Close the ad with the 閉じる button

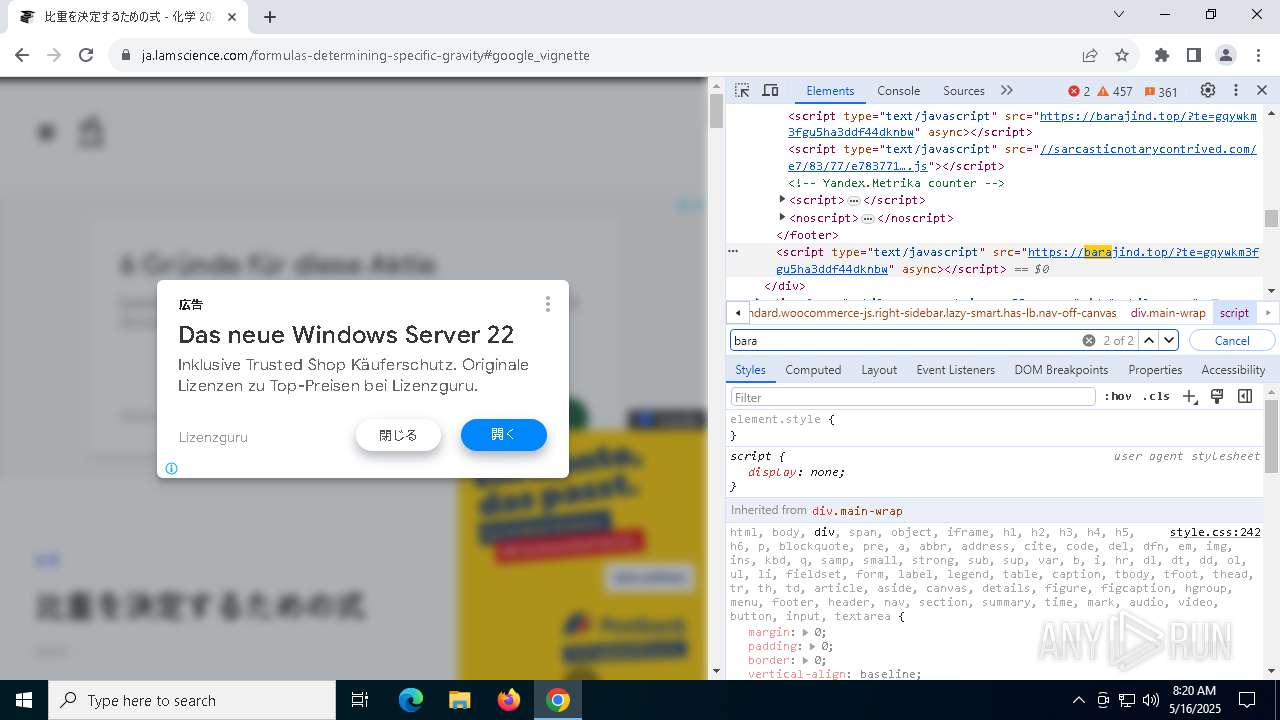398,435
